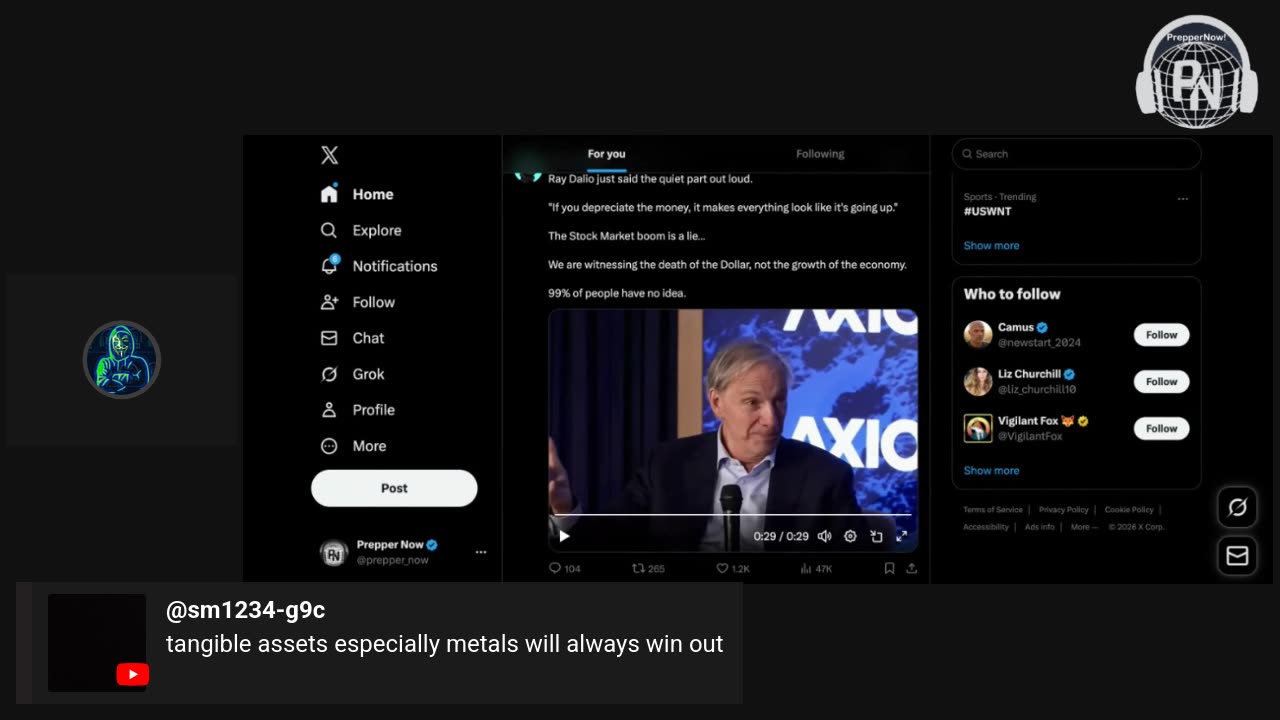The image size is (1280, 720).
Task: Open Profile in the sidebar
Action: pyautogui.click(x=357, y=410)
